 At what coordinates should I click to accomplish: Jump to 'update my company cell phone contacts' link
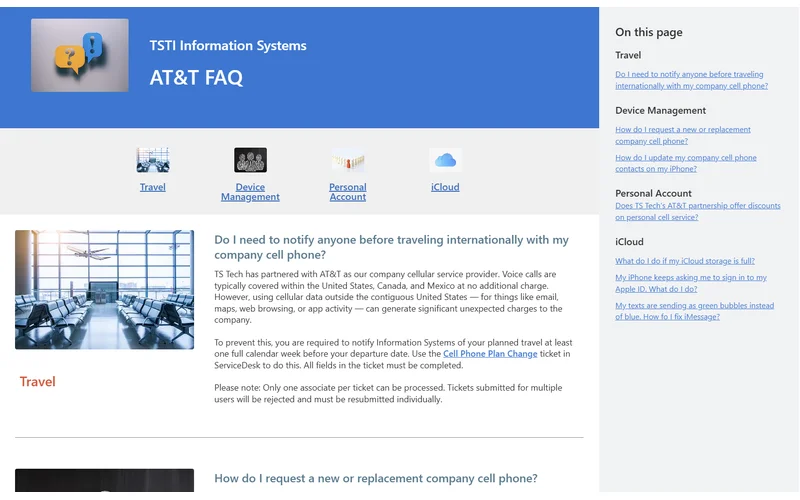click(x=686, y=163)
